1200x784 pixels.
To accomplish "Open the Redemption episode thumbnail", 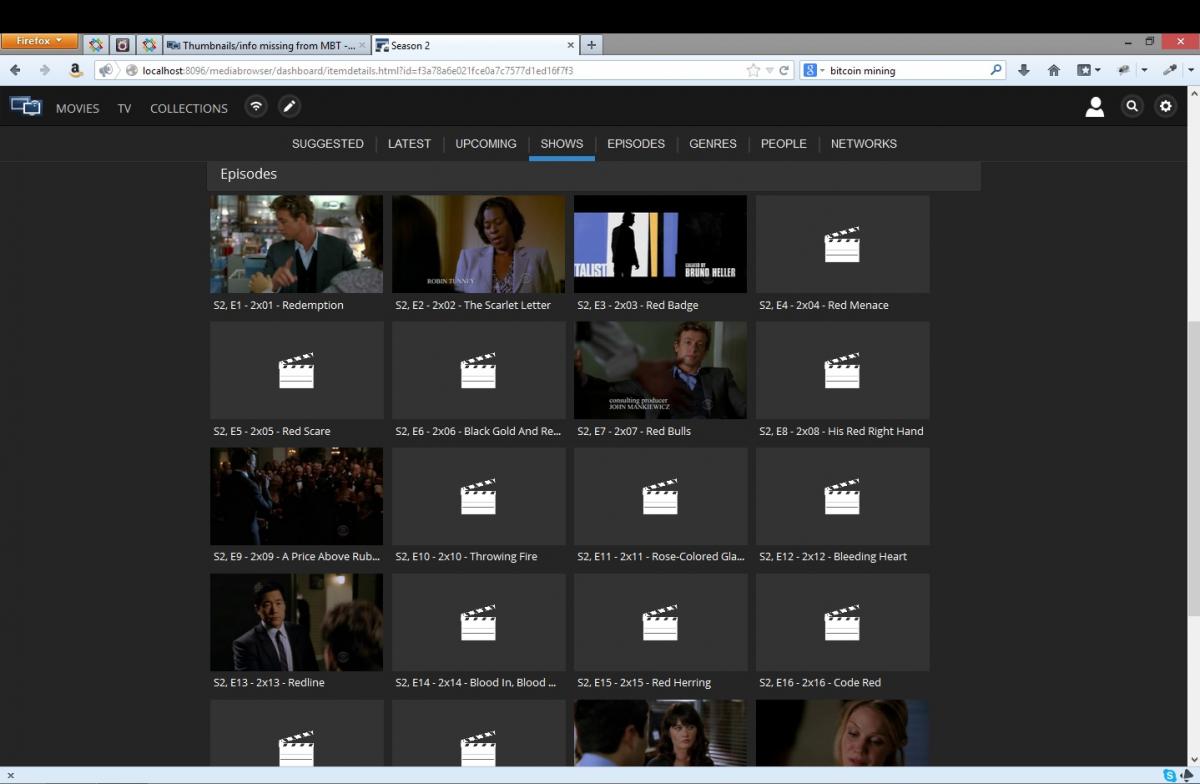I will pos(296,244).
